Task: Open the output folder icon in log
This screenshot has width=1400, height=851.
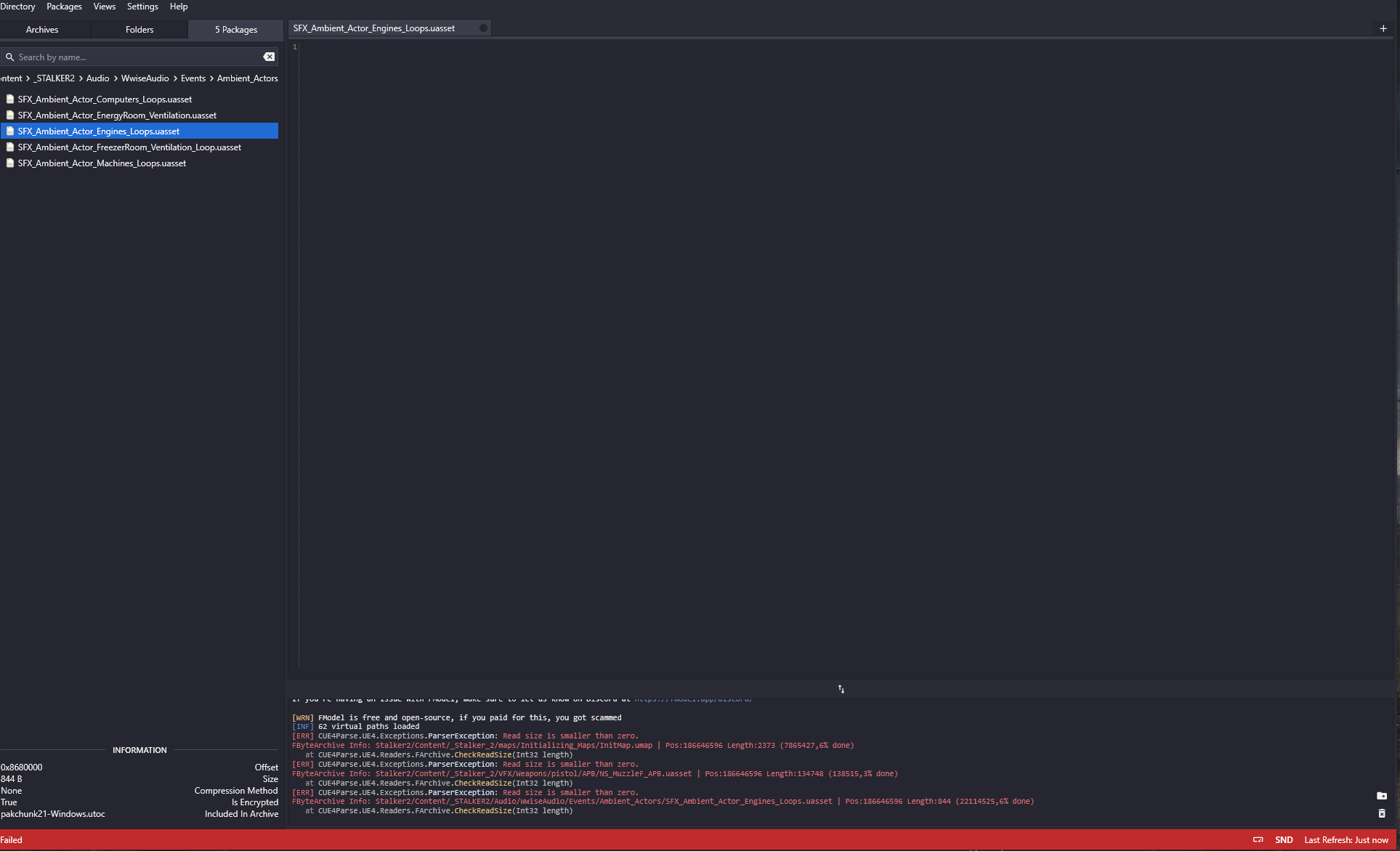Action: pos(1381,796)
